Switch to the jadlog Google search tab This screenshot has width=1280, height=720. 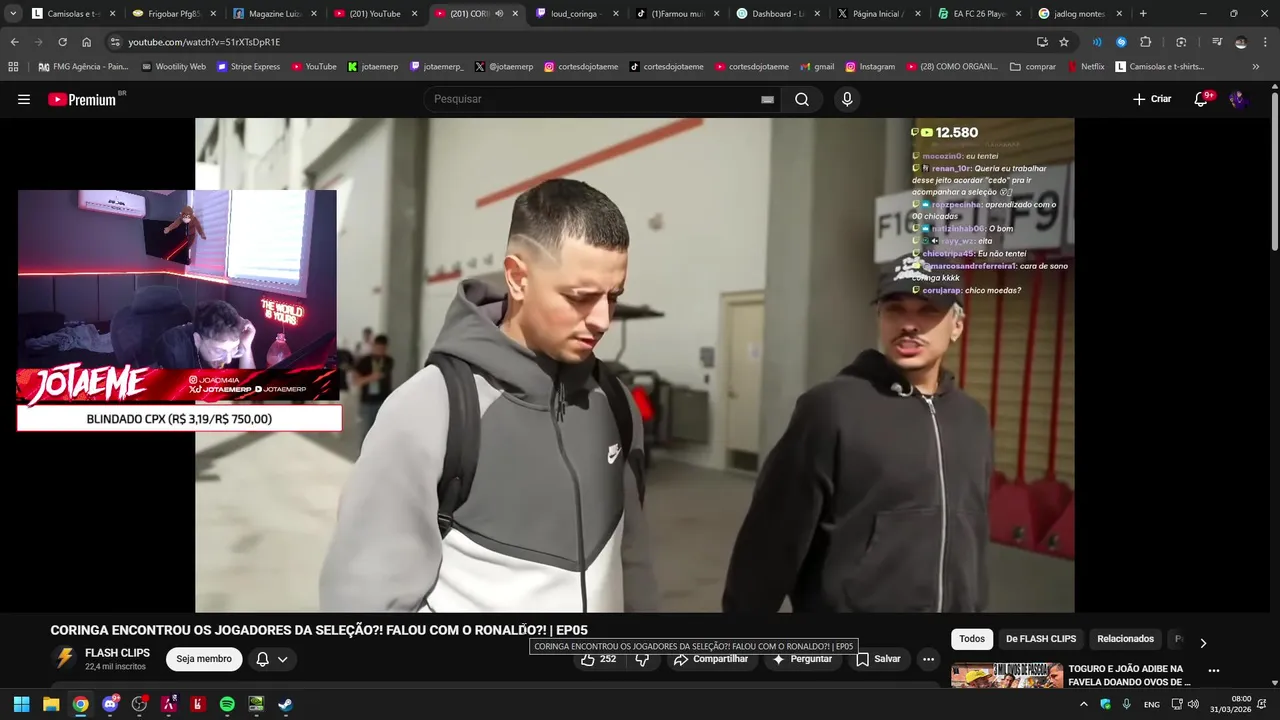[x=1078, y=14]
